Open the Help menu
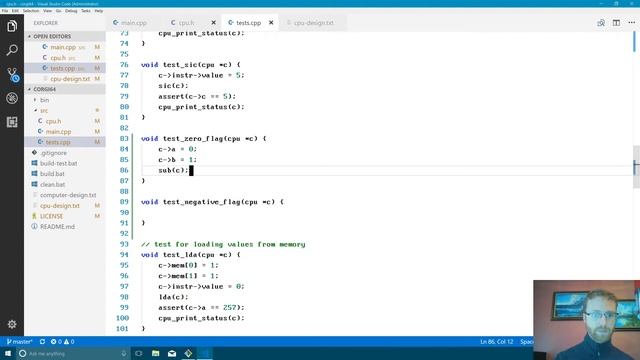This screenshot has width=640, height=360. coord(99,11)
